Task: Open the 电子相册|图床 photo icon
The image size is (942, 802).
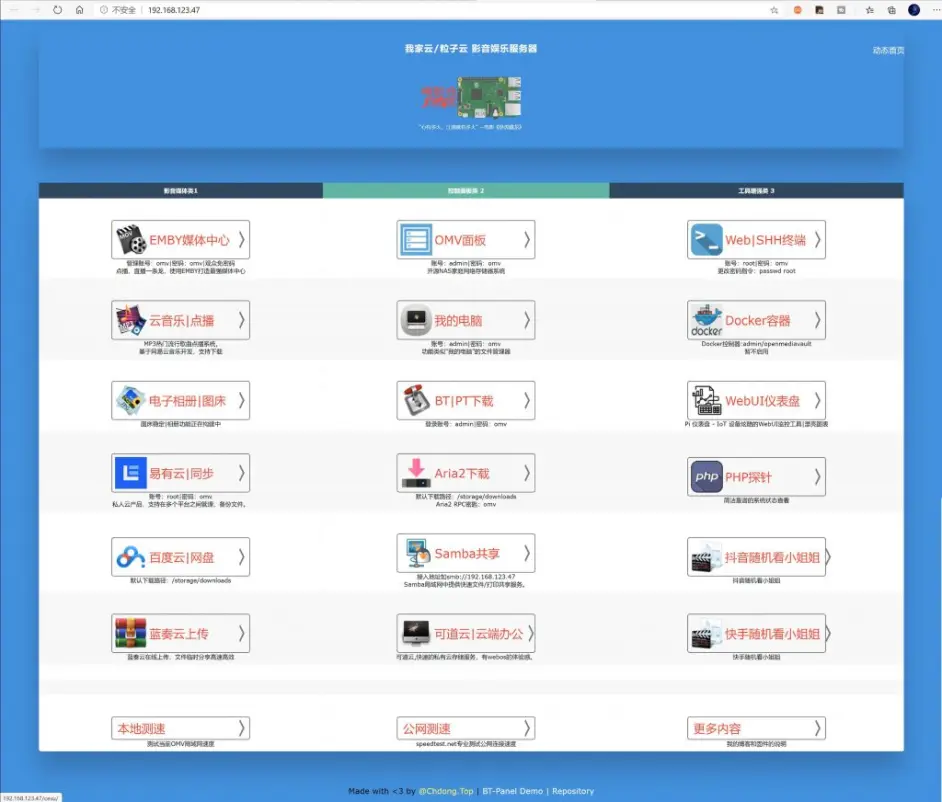Action: coord(131,401)
